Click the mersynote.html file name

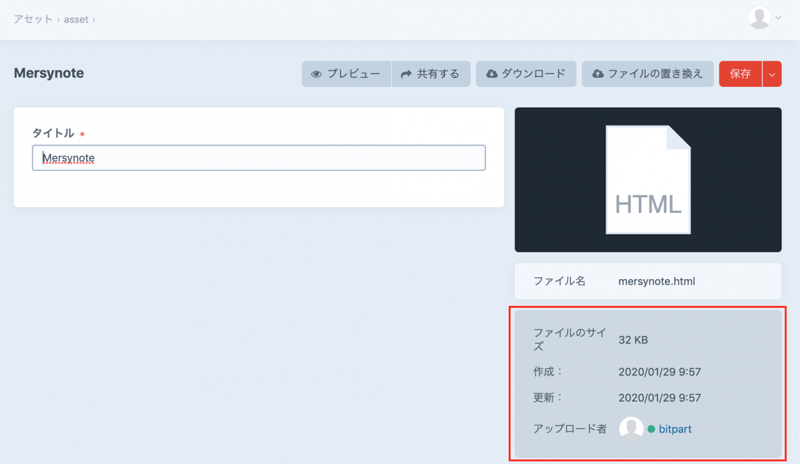click(656, 281)
